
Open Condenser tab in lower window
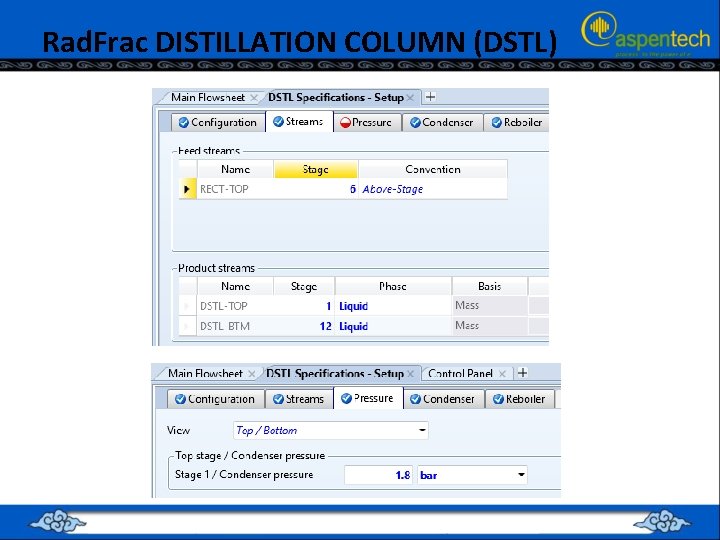(444, 399)
